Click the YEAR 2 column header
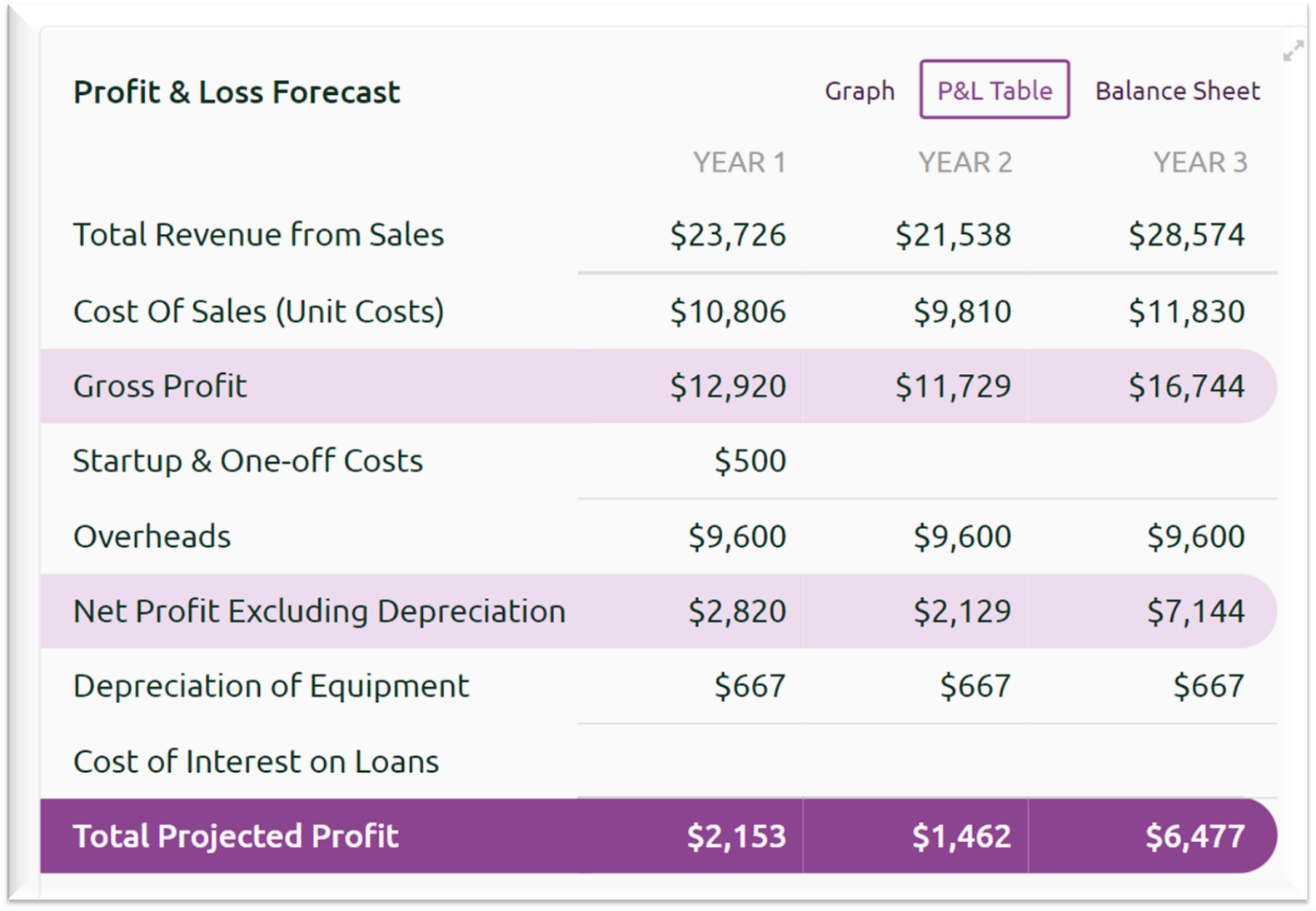Viewport: 1316px width, 911px height. (965, 162)
